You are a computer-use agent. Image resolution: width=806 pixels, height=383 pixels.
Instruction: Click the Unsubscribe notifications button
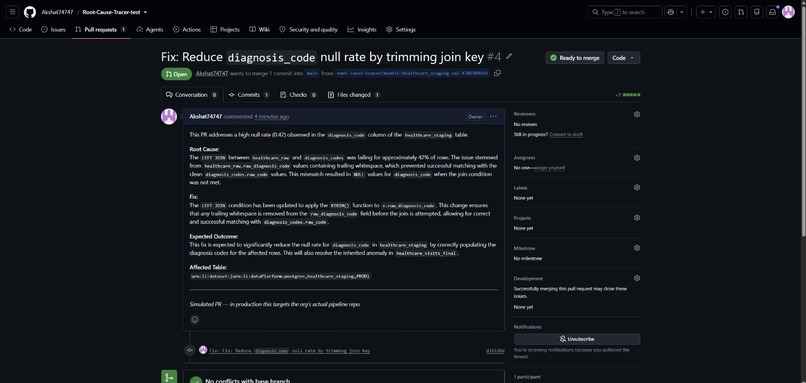pos(577,339)
